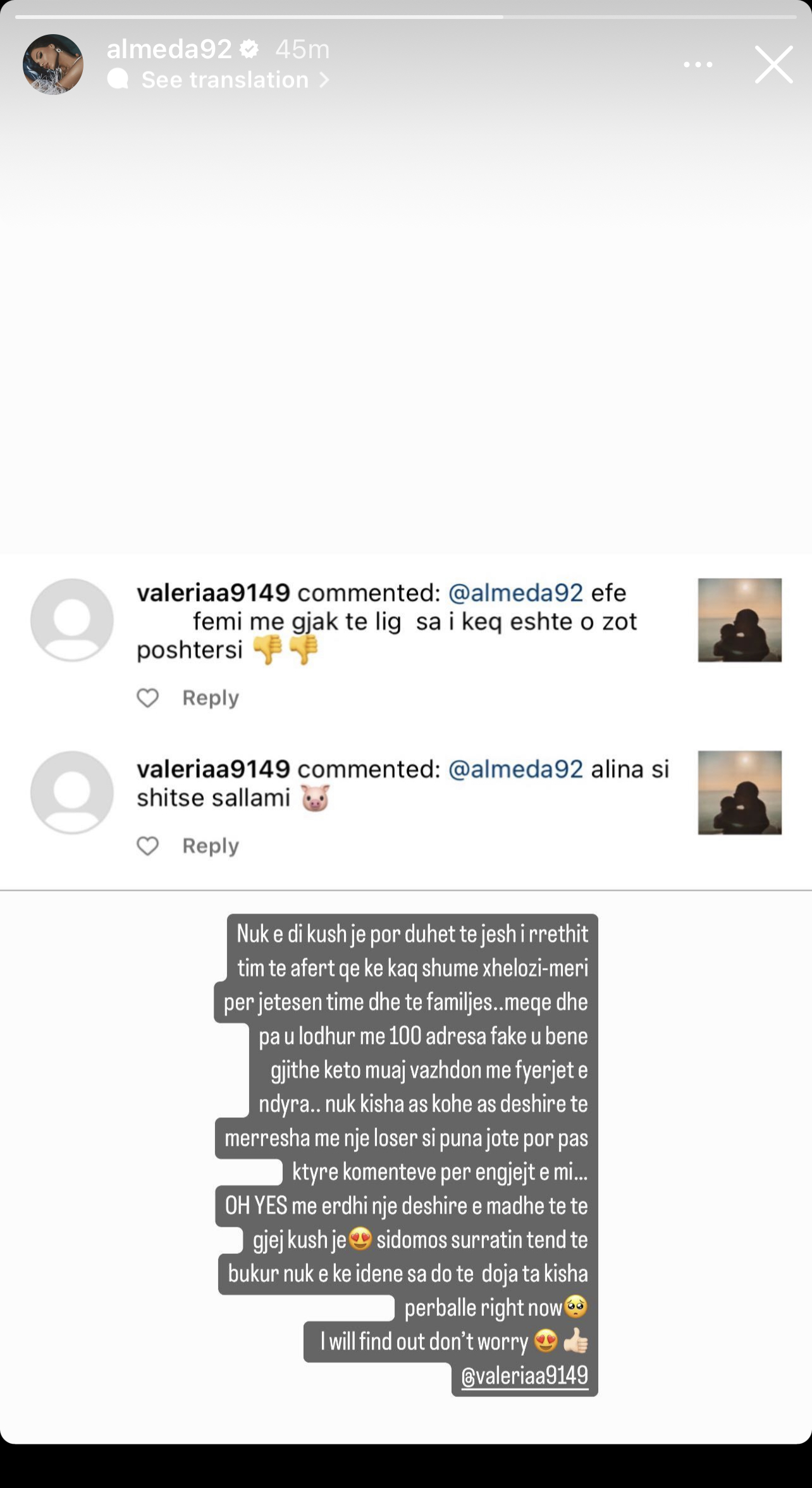
Task: Like the alina si shitse sallami comment
Action: point(148,846)
